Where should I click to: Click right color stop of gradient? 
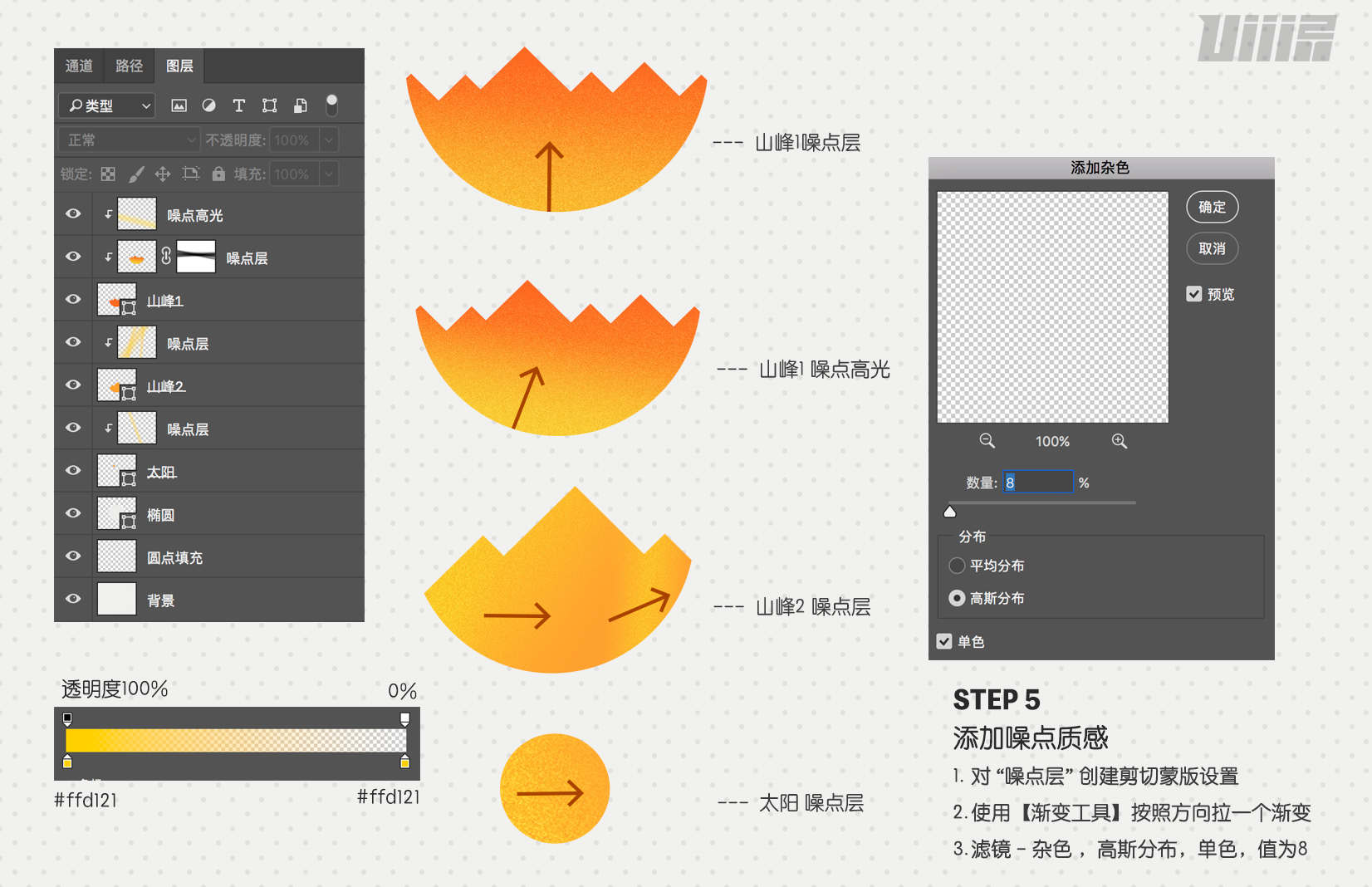[404, 762]
